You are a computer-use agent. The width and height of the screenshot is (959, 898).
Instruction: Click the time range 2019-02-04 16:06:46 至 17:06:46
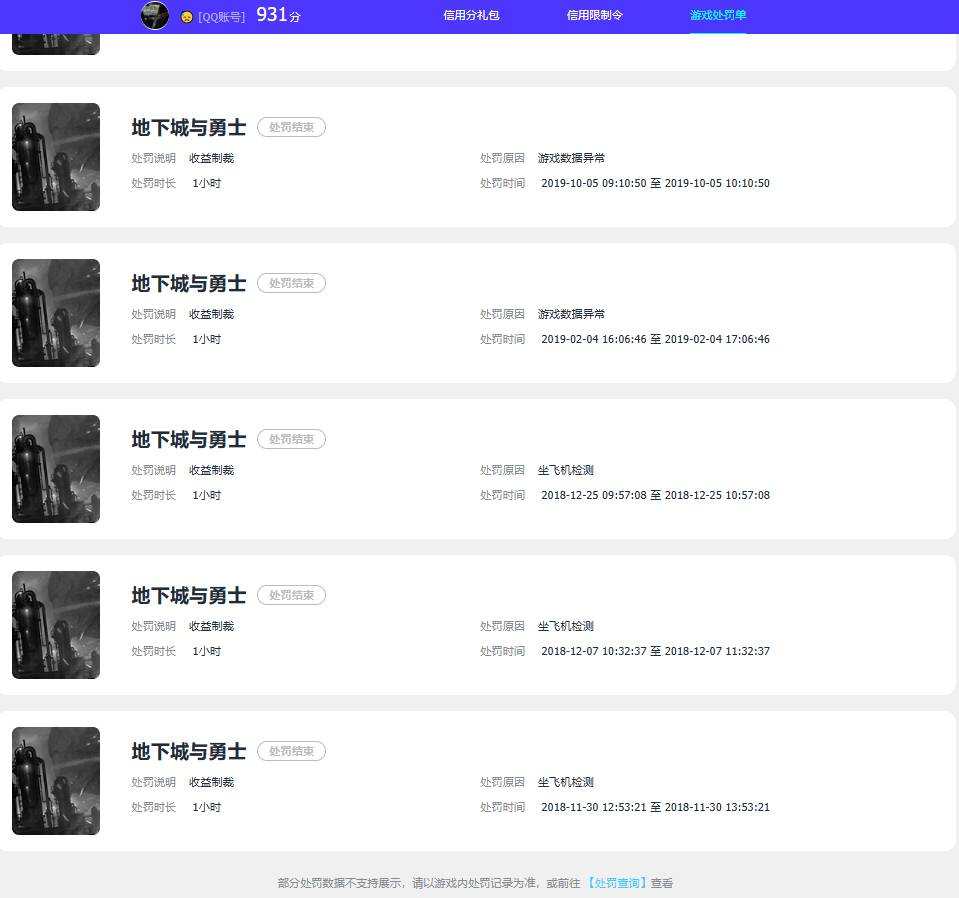click(x=655, y=339)
